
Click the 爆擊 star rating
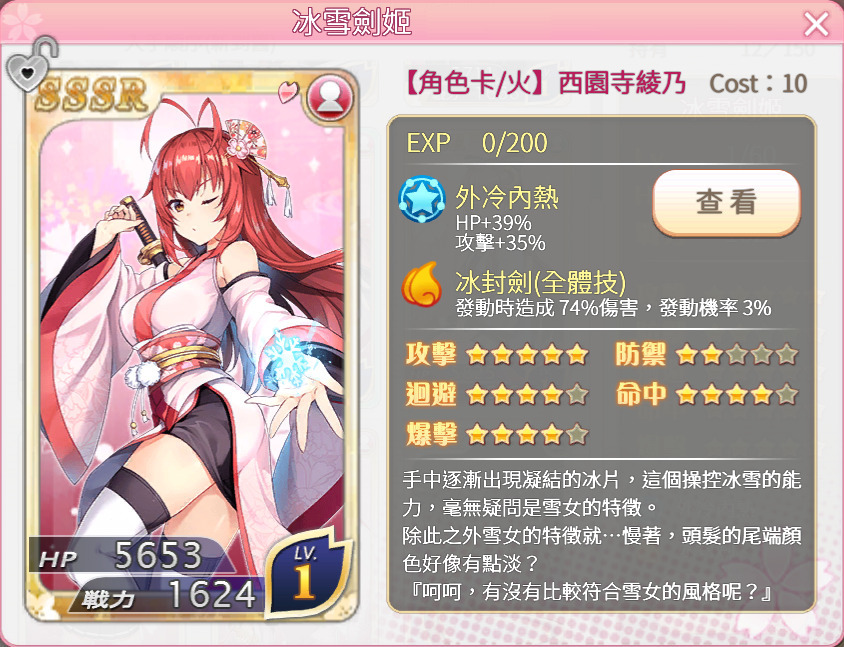pyautogui.click(x=527, y=434)
